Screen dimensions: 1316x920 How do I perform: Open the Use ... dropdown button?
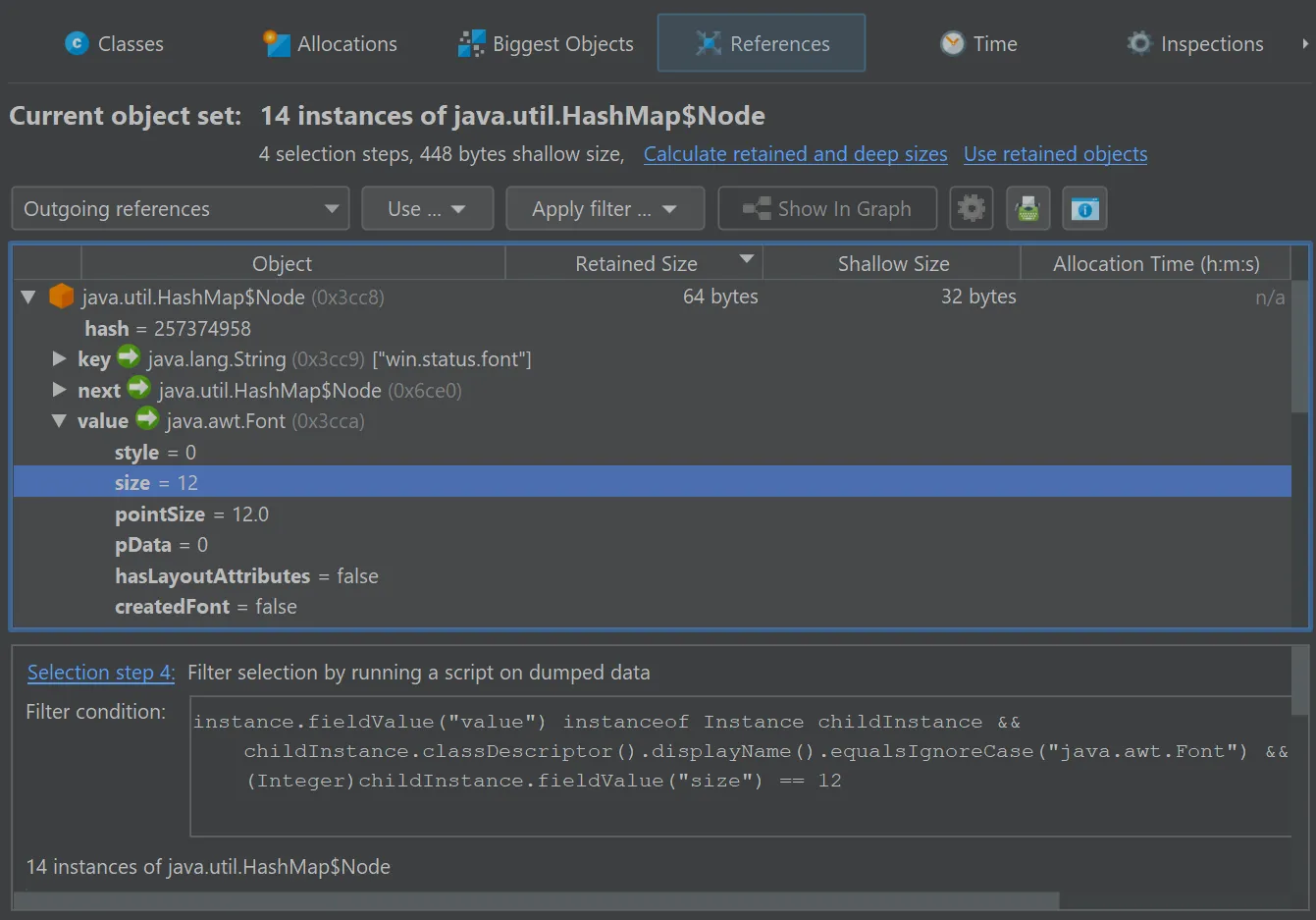pyautogui.click(x=427, y=209)
